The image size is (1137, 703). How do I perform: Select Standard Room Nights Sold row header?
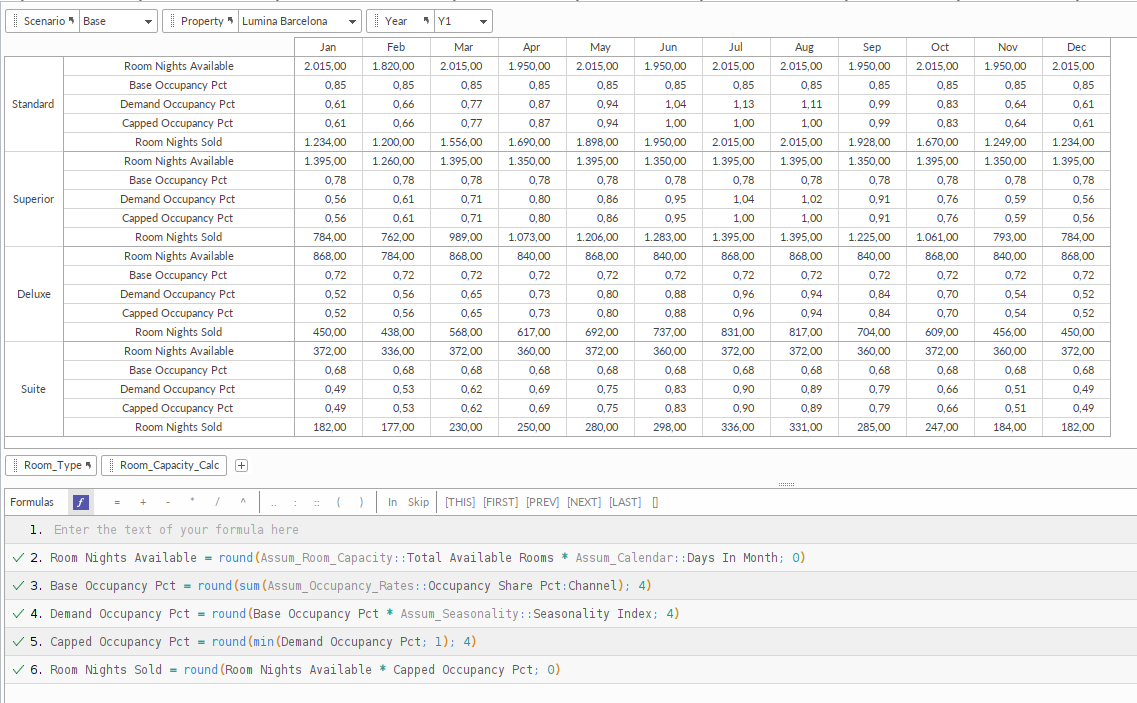click(x=178, y=142)
